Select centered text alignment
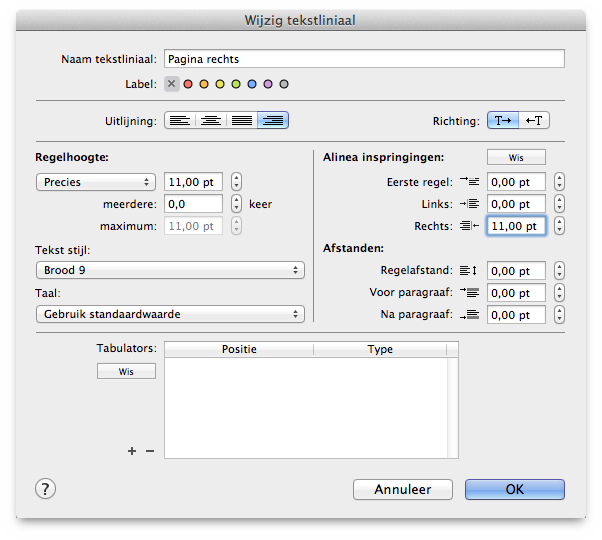Image resolution: width=602 pixels, height=540 pixels. (x=211, y=121)
